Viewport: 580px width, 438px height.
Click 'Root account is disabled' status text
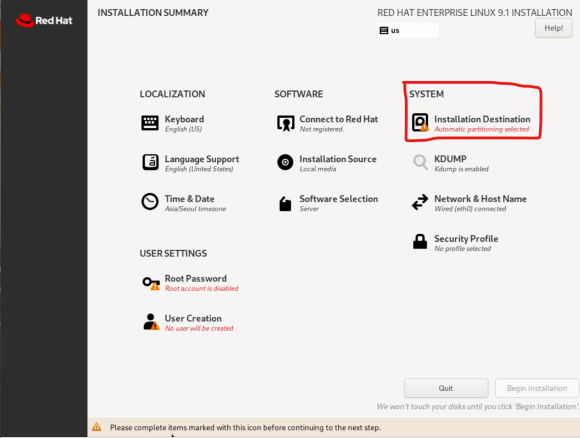(x=202, y=288)
